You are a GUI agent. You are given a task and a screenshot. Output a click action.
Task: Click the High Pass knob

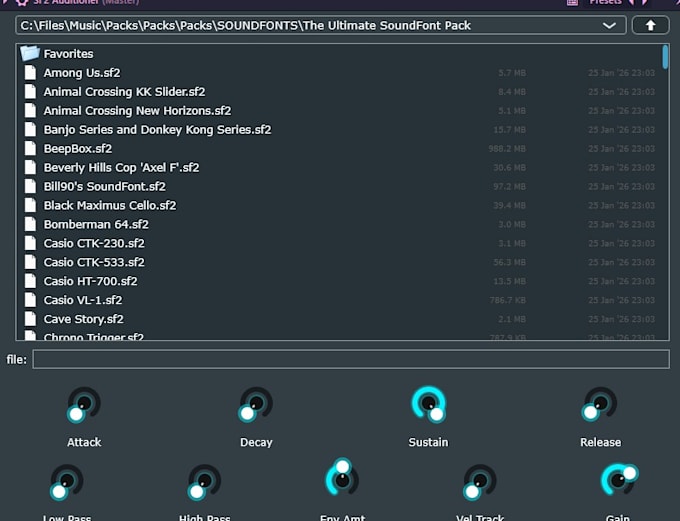[x=204, y=482]
